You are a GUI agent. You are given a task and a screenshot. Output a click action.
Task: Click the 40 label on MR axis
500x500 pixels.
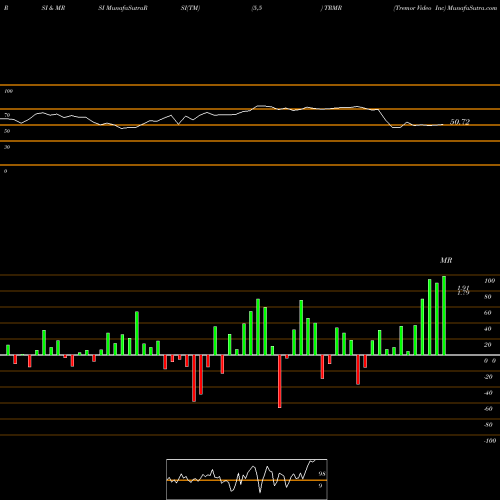[x=488, y=329]
